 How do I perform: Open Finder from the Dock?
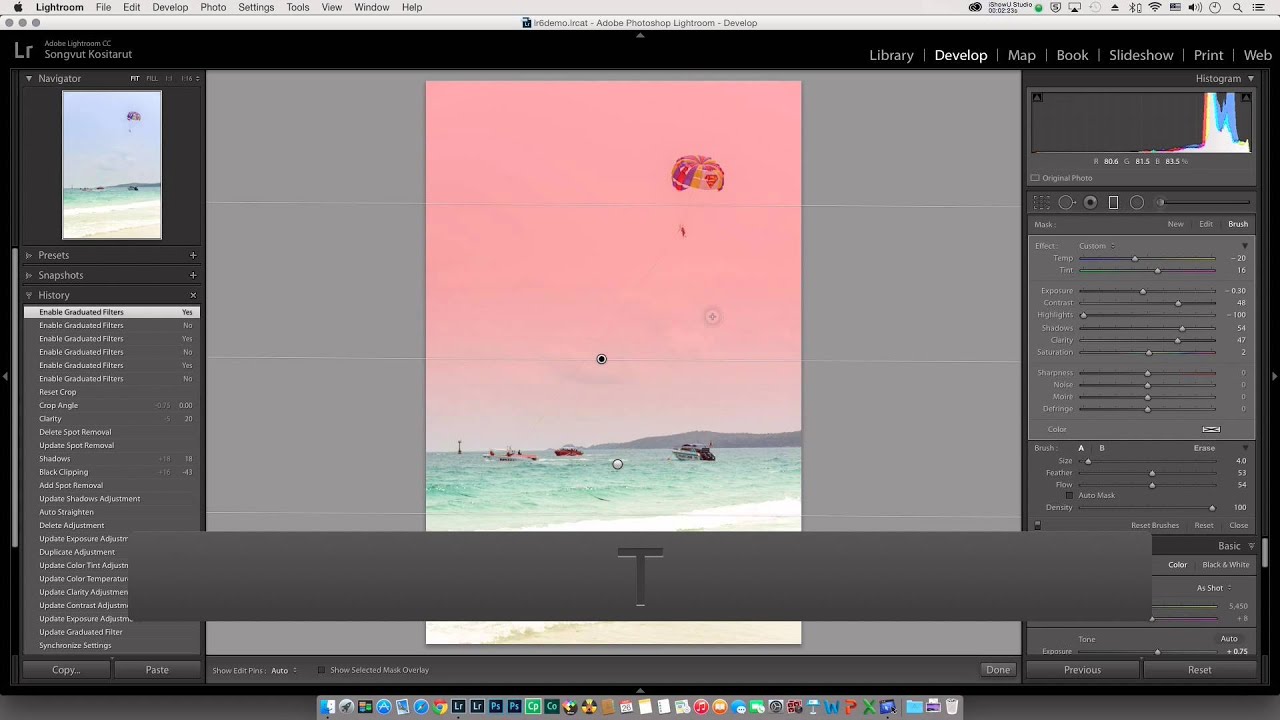327,707
